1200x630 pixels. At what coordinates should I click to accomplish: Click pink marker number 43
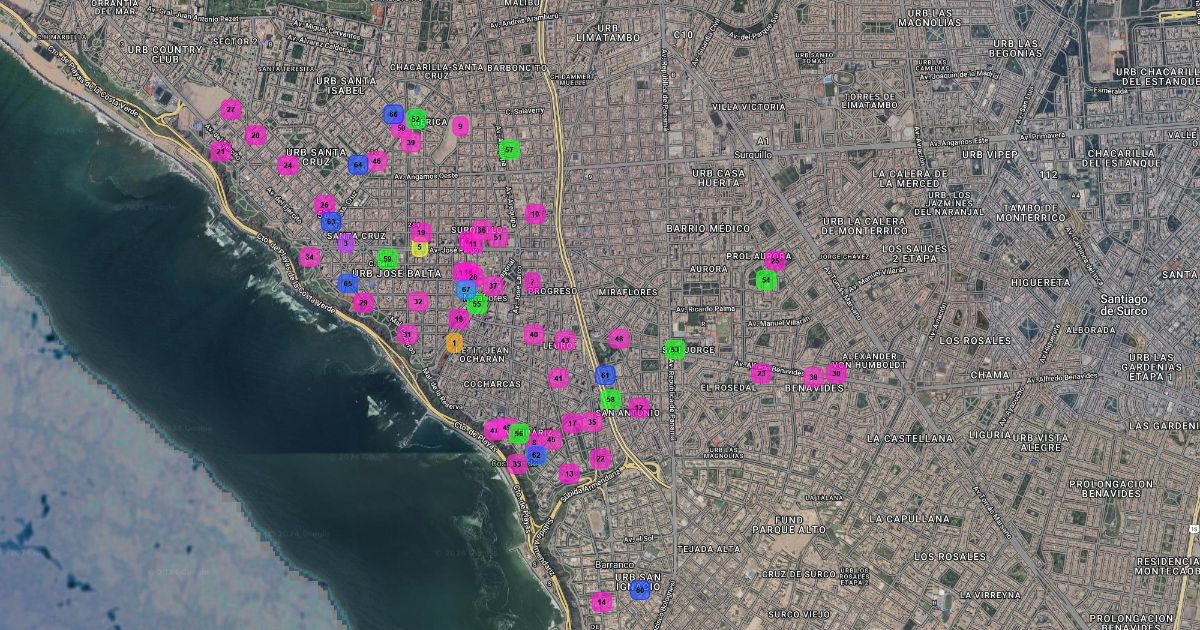click(566, 341)
